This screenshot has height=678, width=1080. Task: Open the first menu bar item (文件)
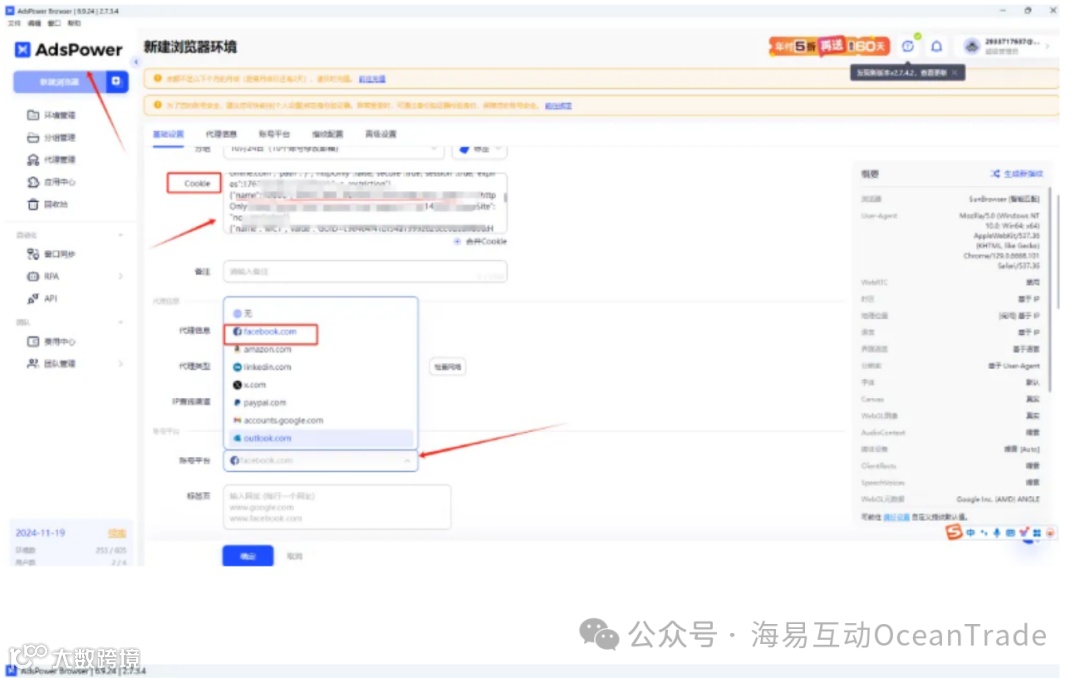[x=14, y=23]
